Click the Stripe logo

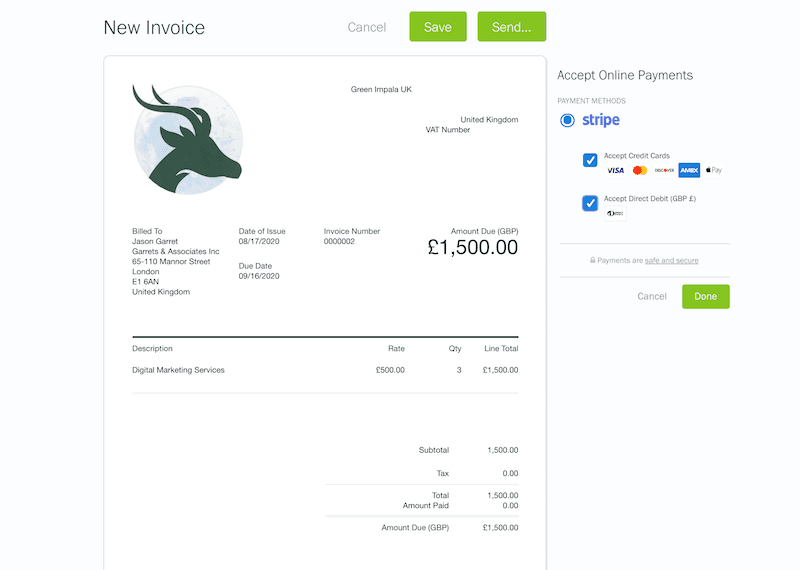point(601,120)
